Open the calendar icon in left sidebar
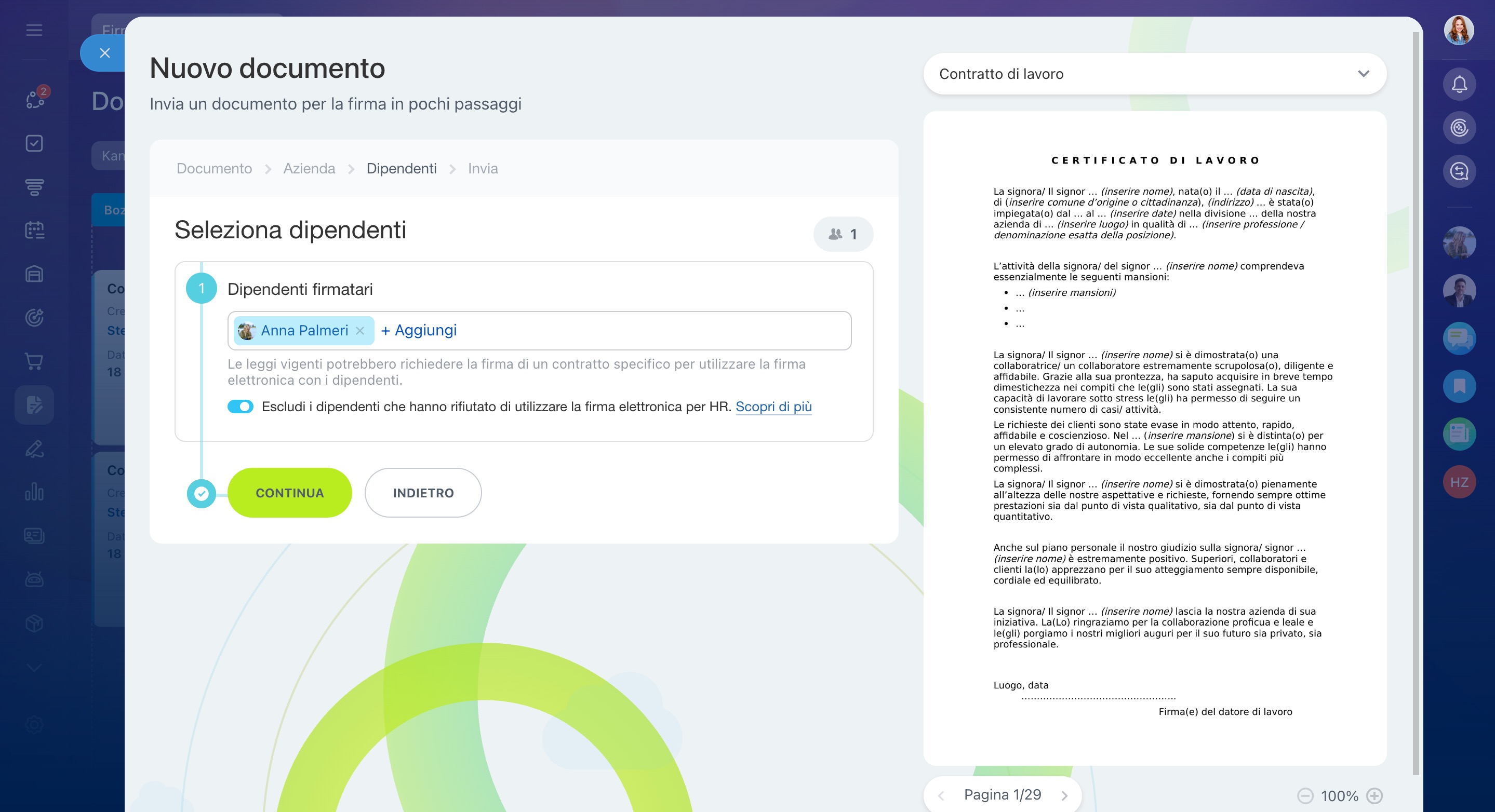The height and width of the screenshot is (812, 1495). (34, 231)
